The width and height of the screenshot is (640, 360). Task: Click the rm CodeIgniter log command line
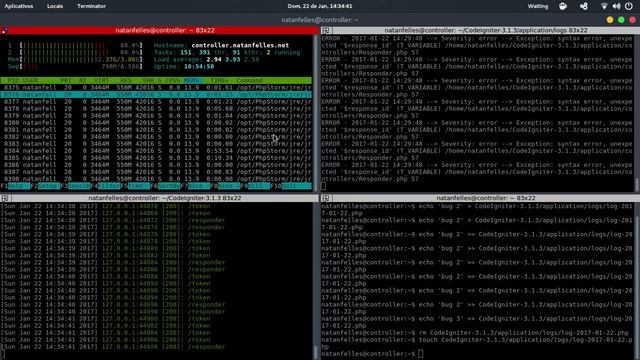[475, 333]
